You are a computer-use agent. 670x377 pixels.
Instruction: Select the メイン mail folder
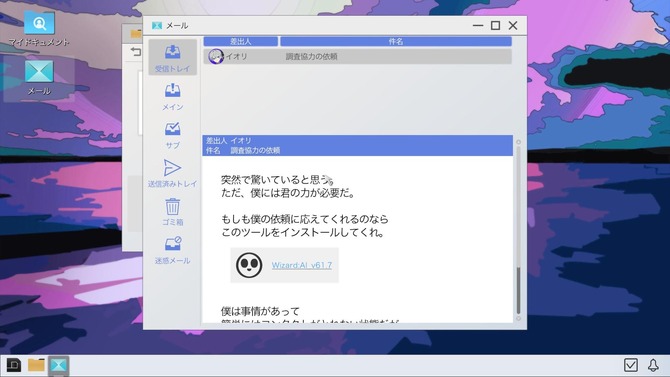(x=173, y=97)
